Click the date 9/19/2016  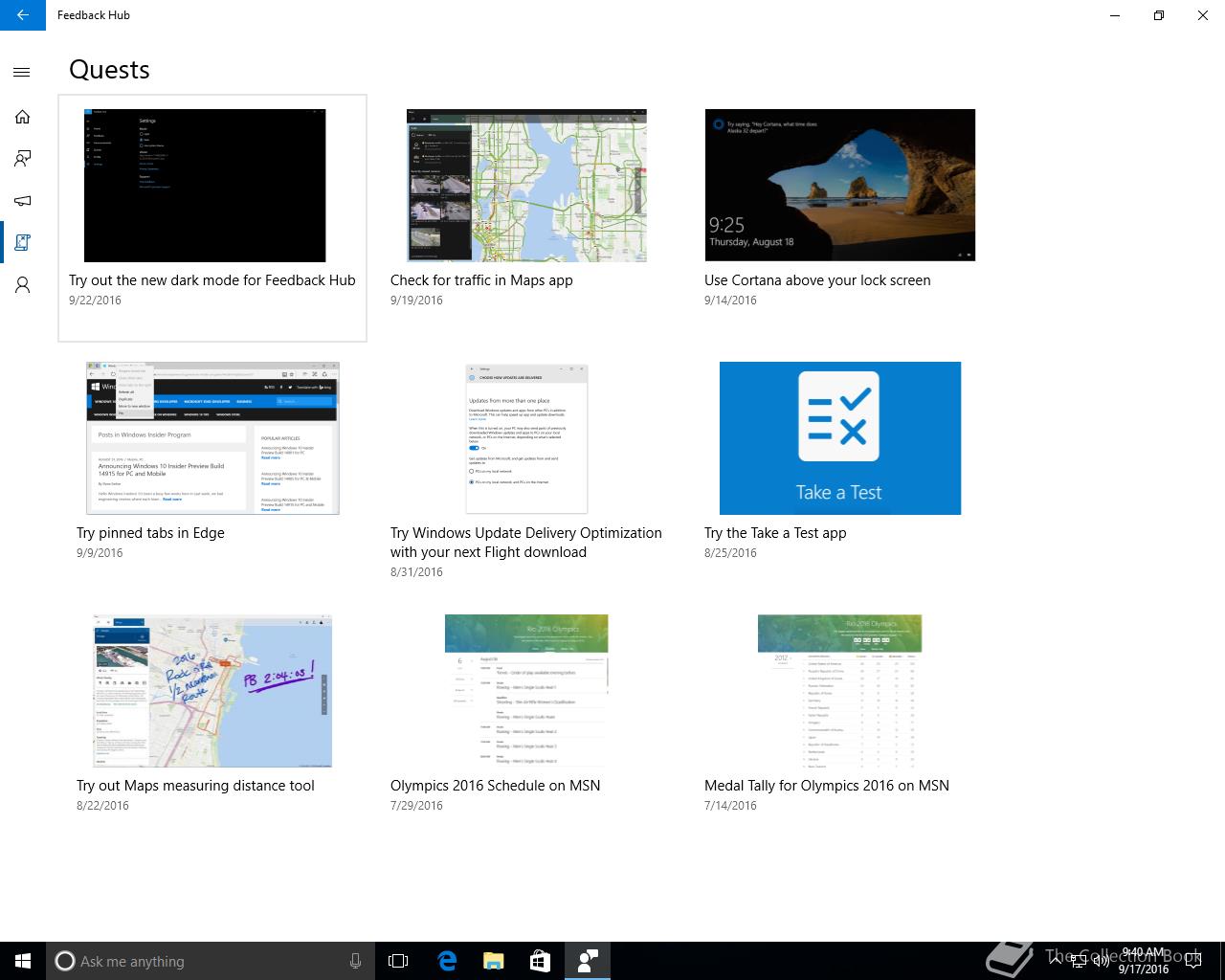416,301
